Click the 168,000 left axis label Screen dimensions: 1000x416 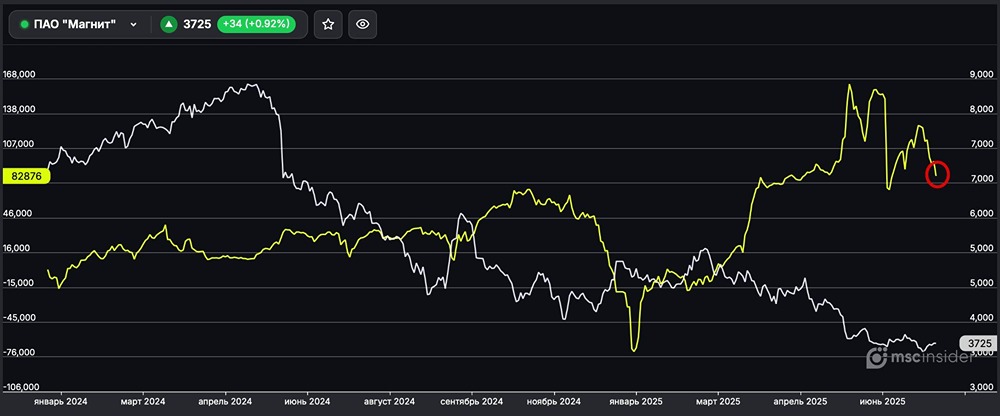(20, 75)
